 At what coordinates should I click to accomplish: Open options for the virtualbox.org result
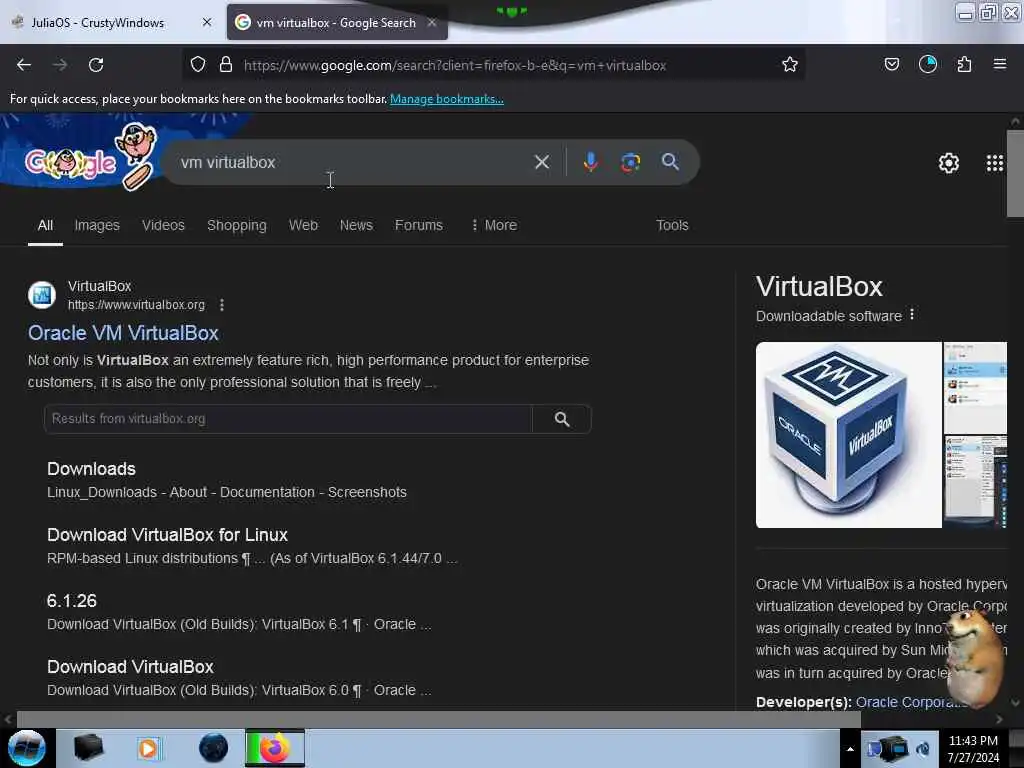point(222,305)
